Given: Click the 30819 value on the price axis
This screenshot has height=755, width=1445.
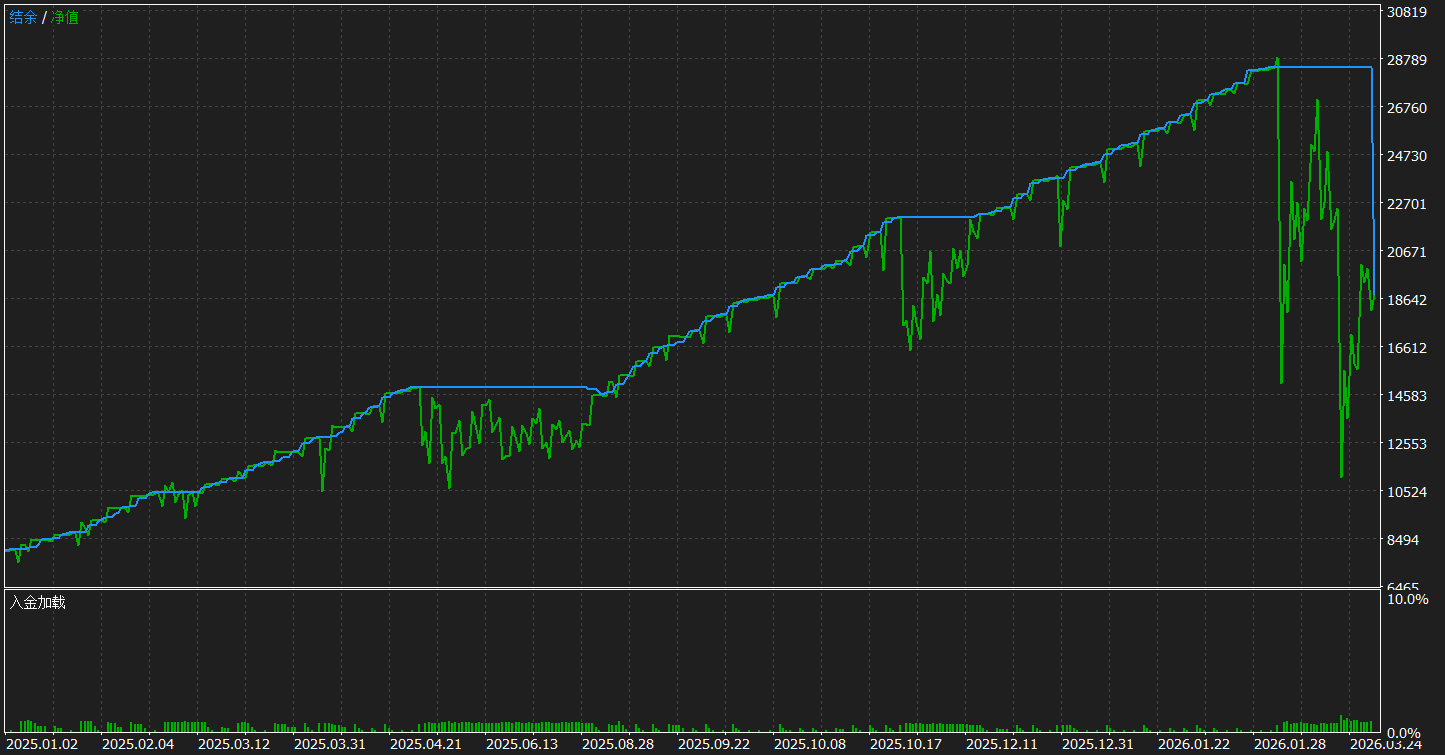Looking at the screenshot, I should click(1407, 12).
